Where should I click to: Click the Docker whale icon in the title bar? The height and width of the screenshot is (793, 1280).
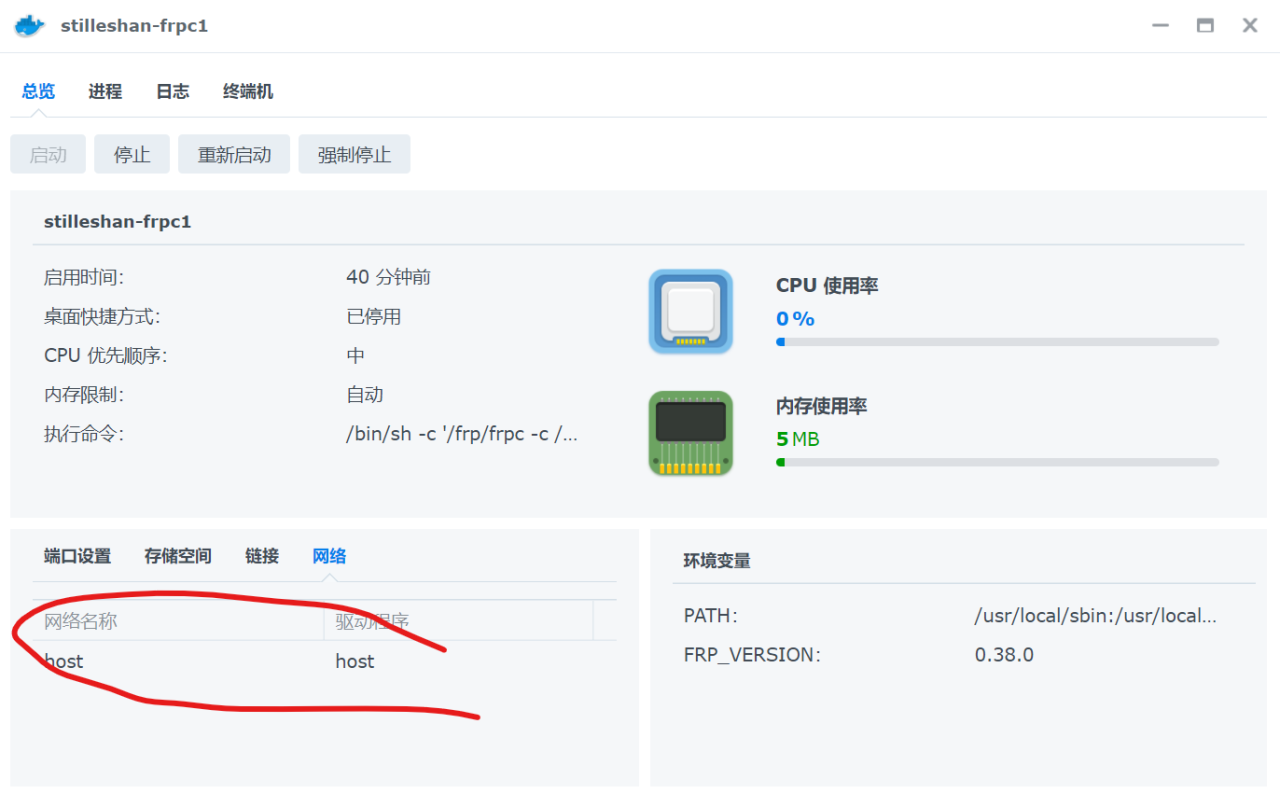tap(28, 25)
